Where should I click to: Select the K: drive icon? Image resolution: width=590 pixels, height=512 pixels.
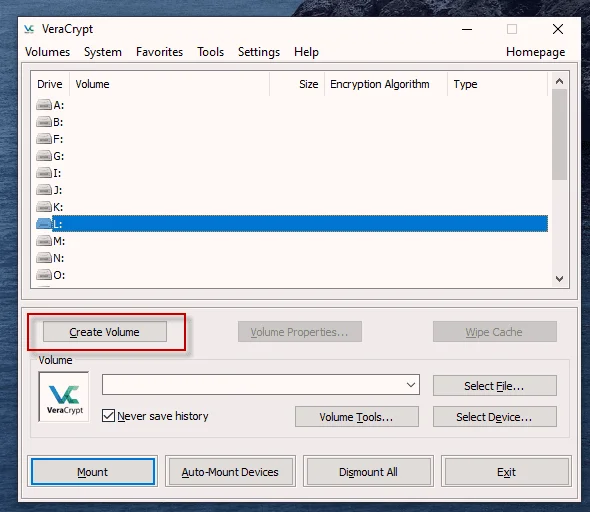[44, 207]
